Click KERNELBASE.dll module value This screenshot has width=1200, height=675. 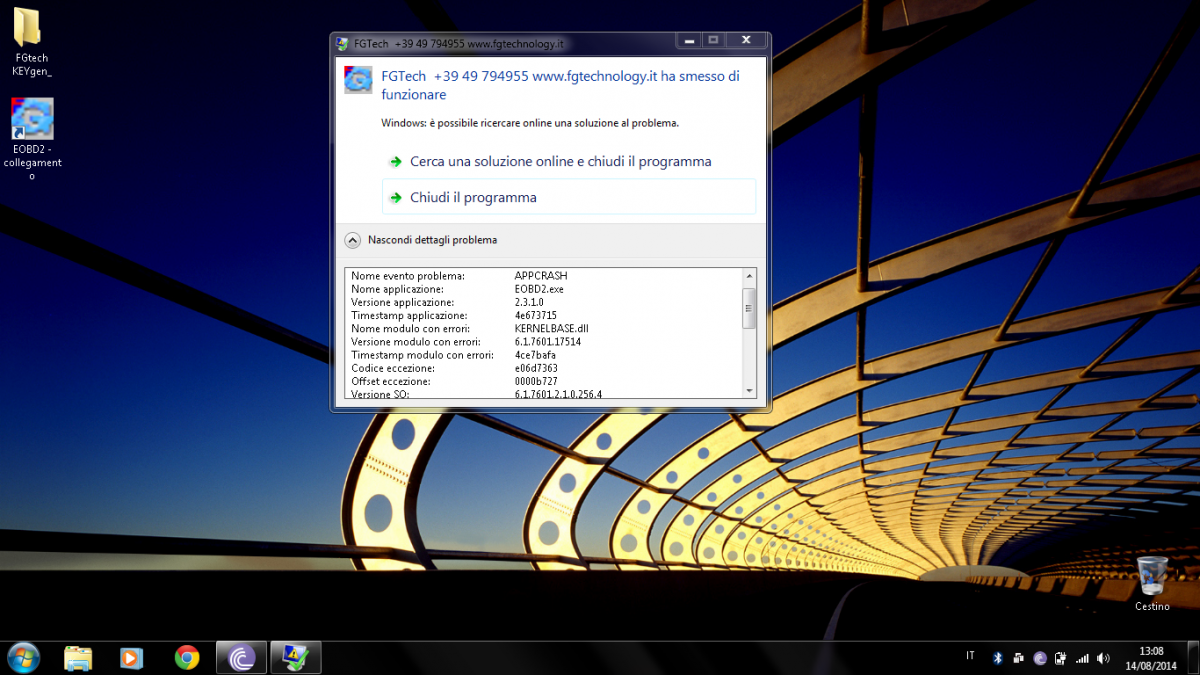pyautogui.click(x=552, y=328)
